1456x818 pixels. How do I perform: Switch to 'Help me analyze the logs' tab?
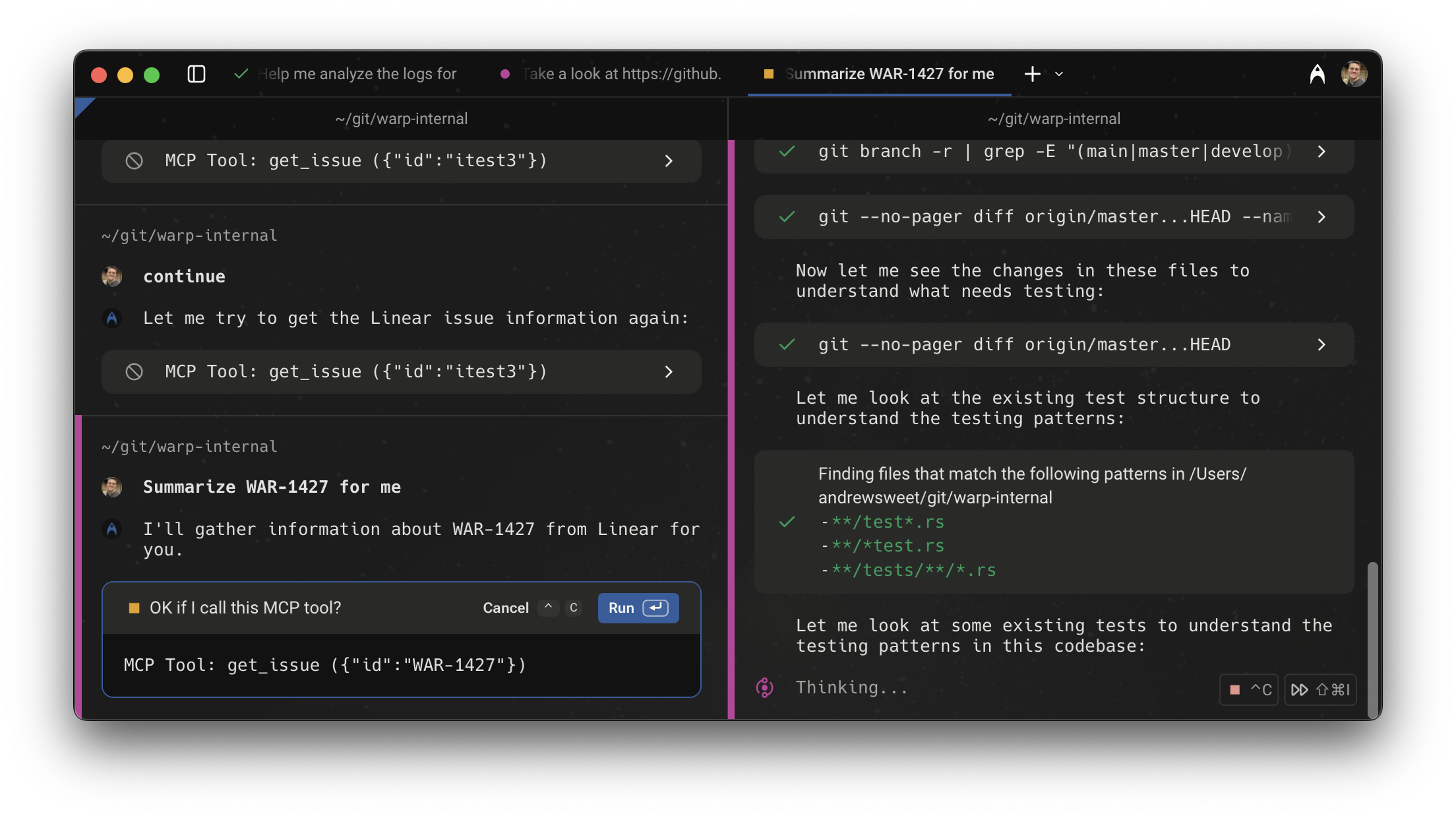(x=356, y=74)
